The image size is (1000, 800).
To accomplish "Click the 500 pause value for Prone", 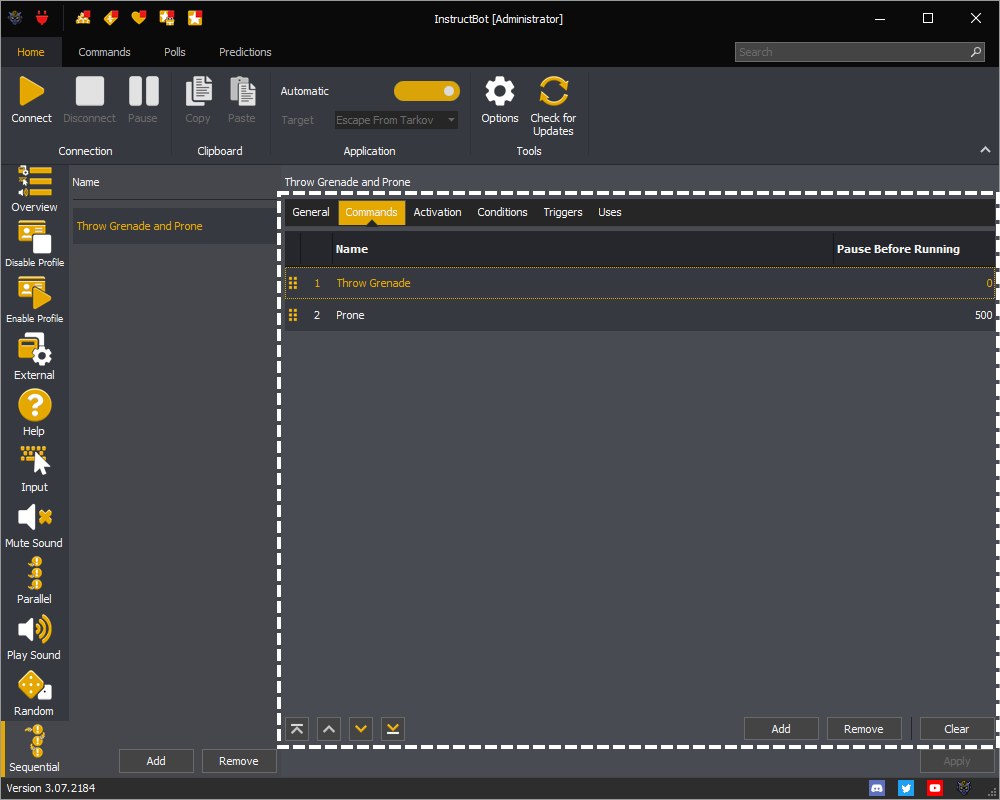I will point(983,315).
